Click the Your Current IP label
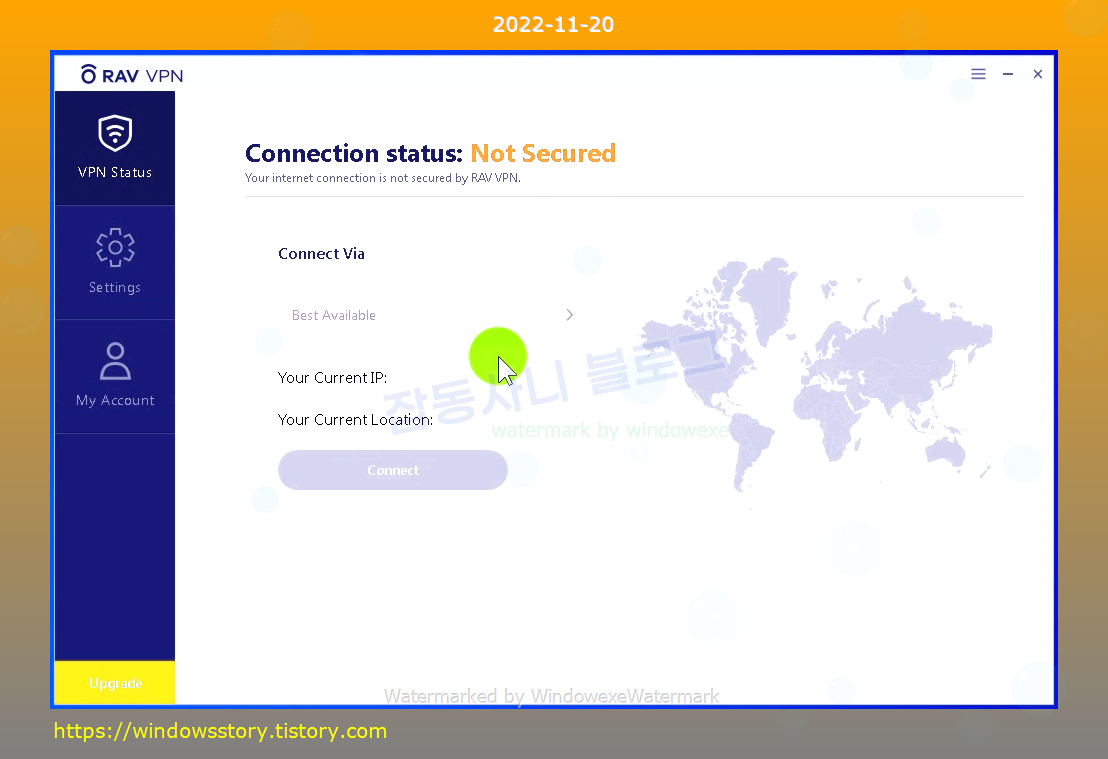Screen dimensions: 1108x759 tap(332, 378)
